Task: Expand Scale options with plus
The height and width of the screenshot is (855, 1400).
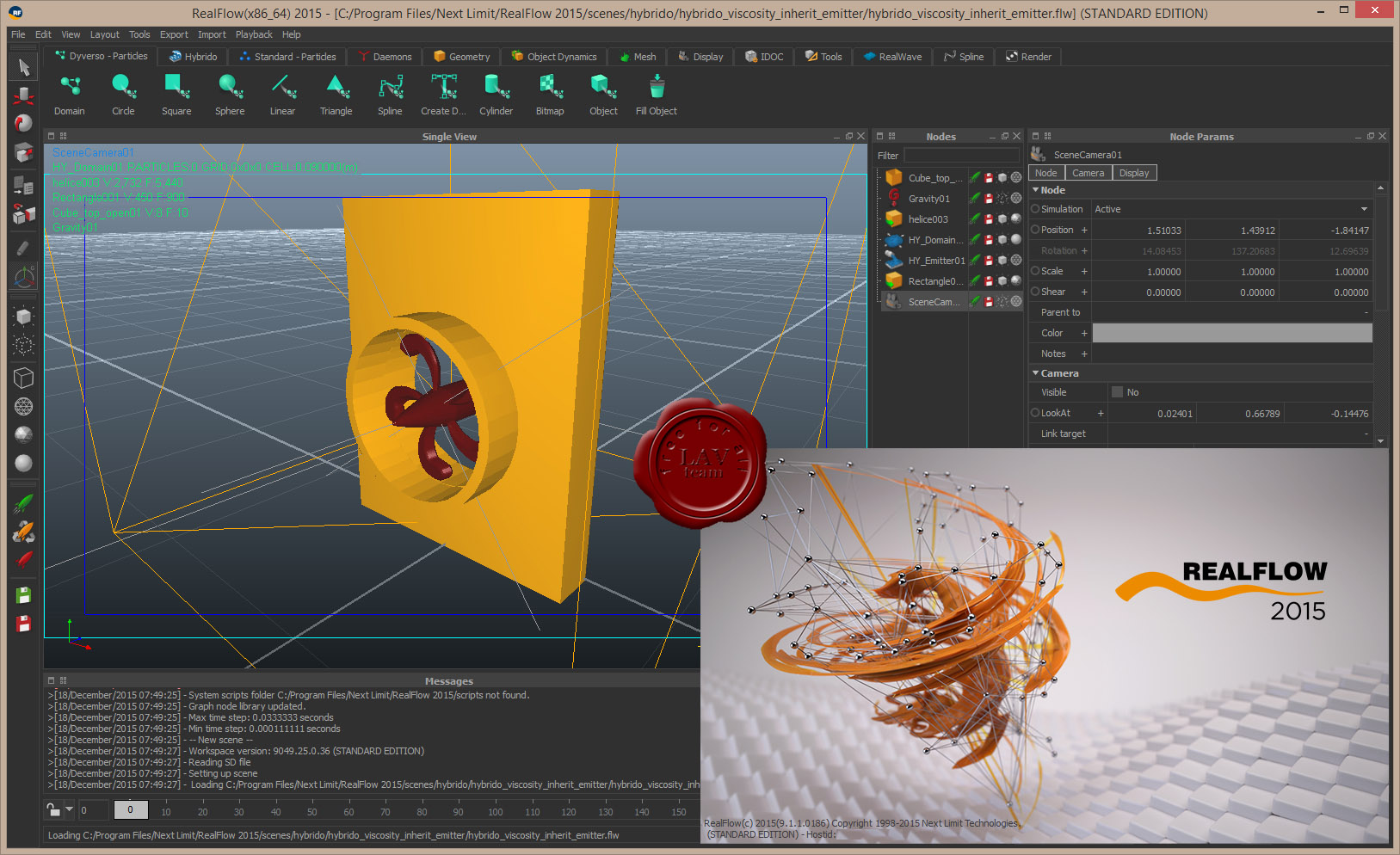Action: click(1084, 271)
